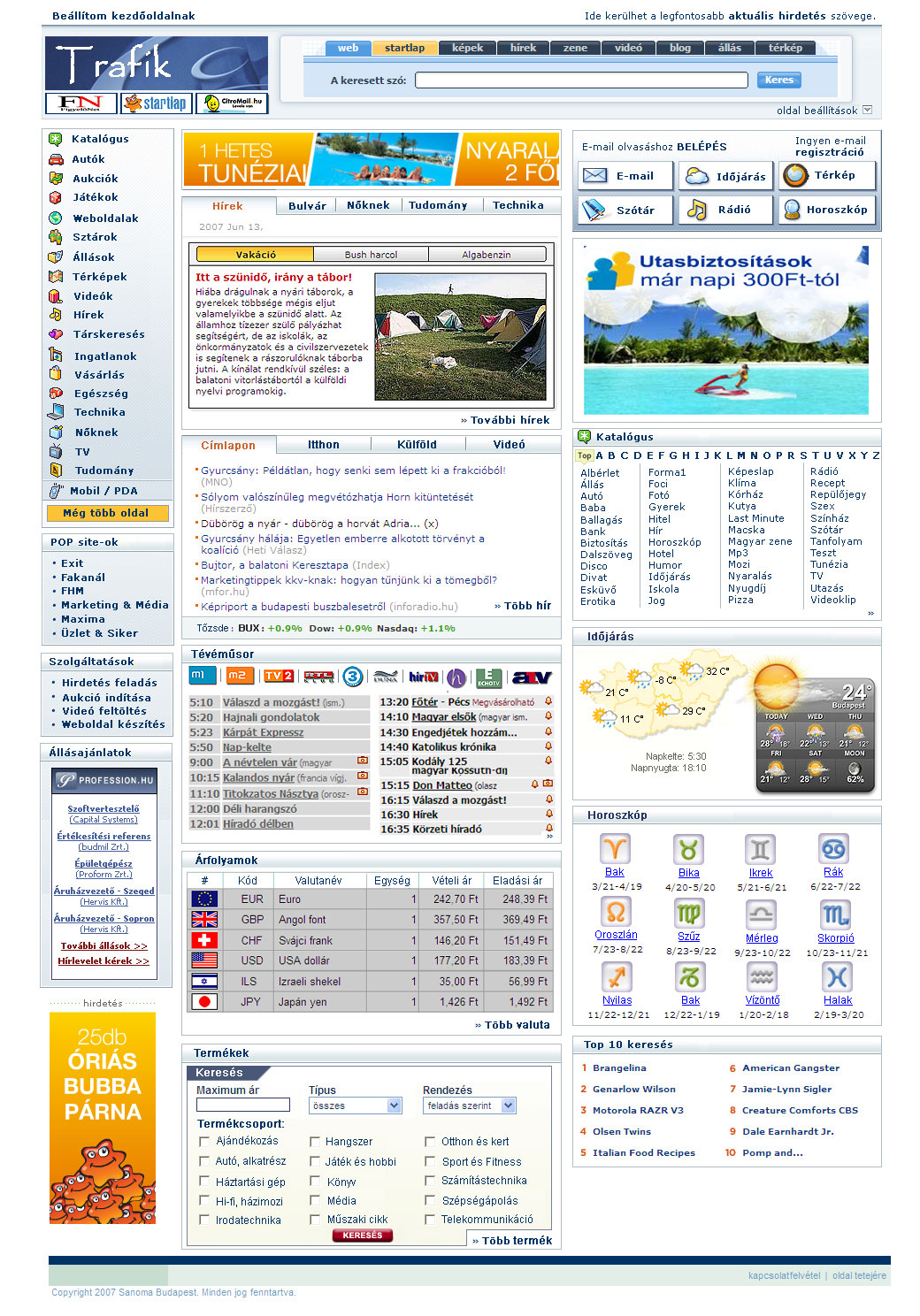Click the Weboldalak globe icon
Viewport: 920px width, 1316px height.
pyautogui.click(x=56, y=218)
